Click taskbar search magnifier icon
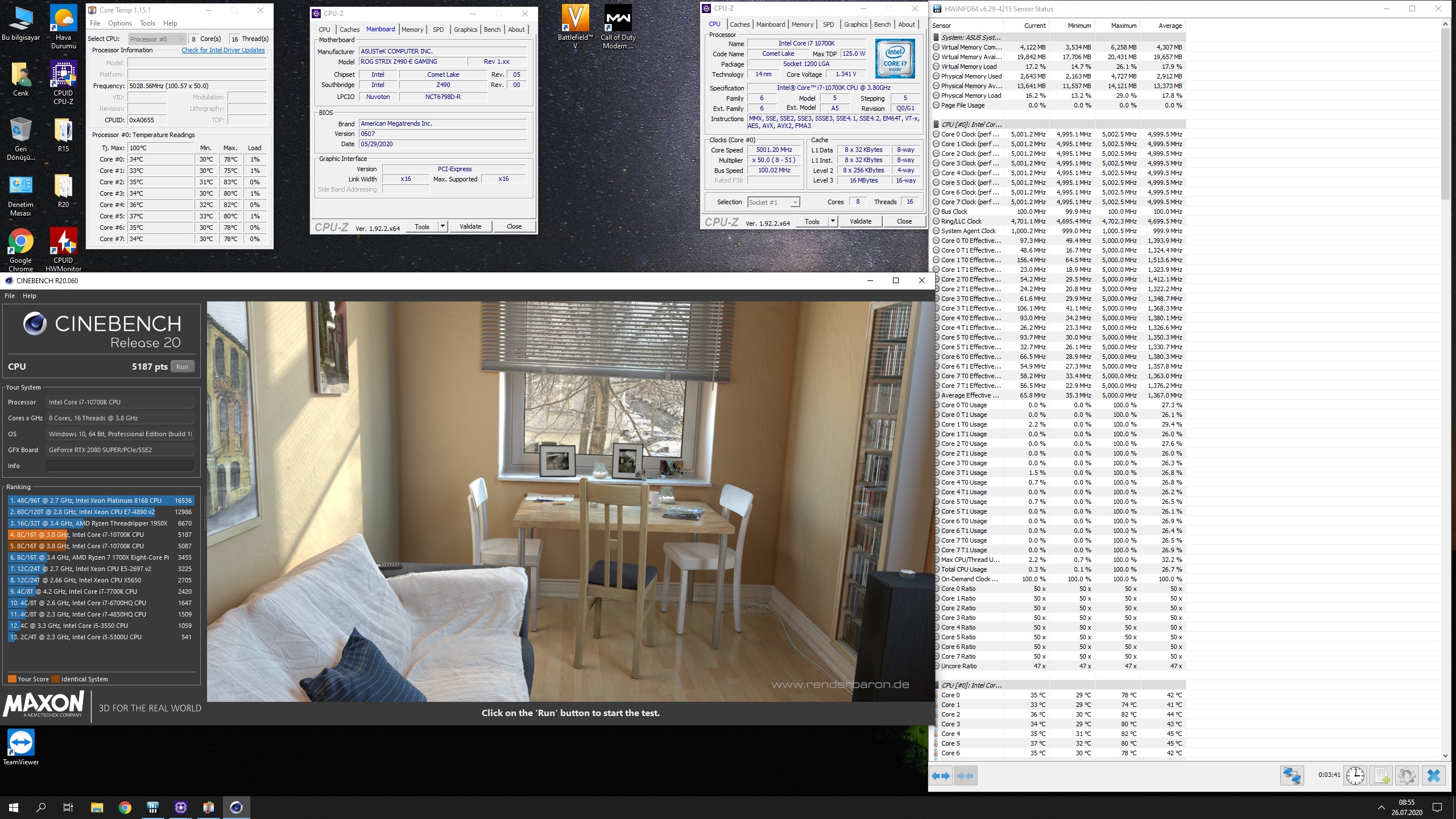The width and height of the screenshot is (1456, 819). [x=41, y=807]
